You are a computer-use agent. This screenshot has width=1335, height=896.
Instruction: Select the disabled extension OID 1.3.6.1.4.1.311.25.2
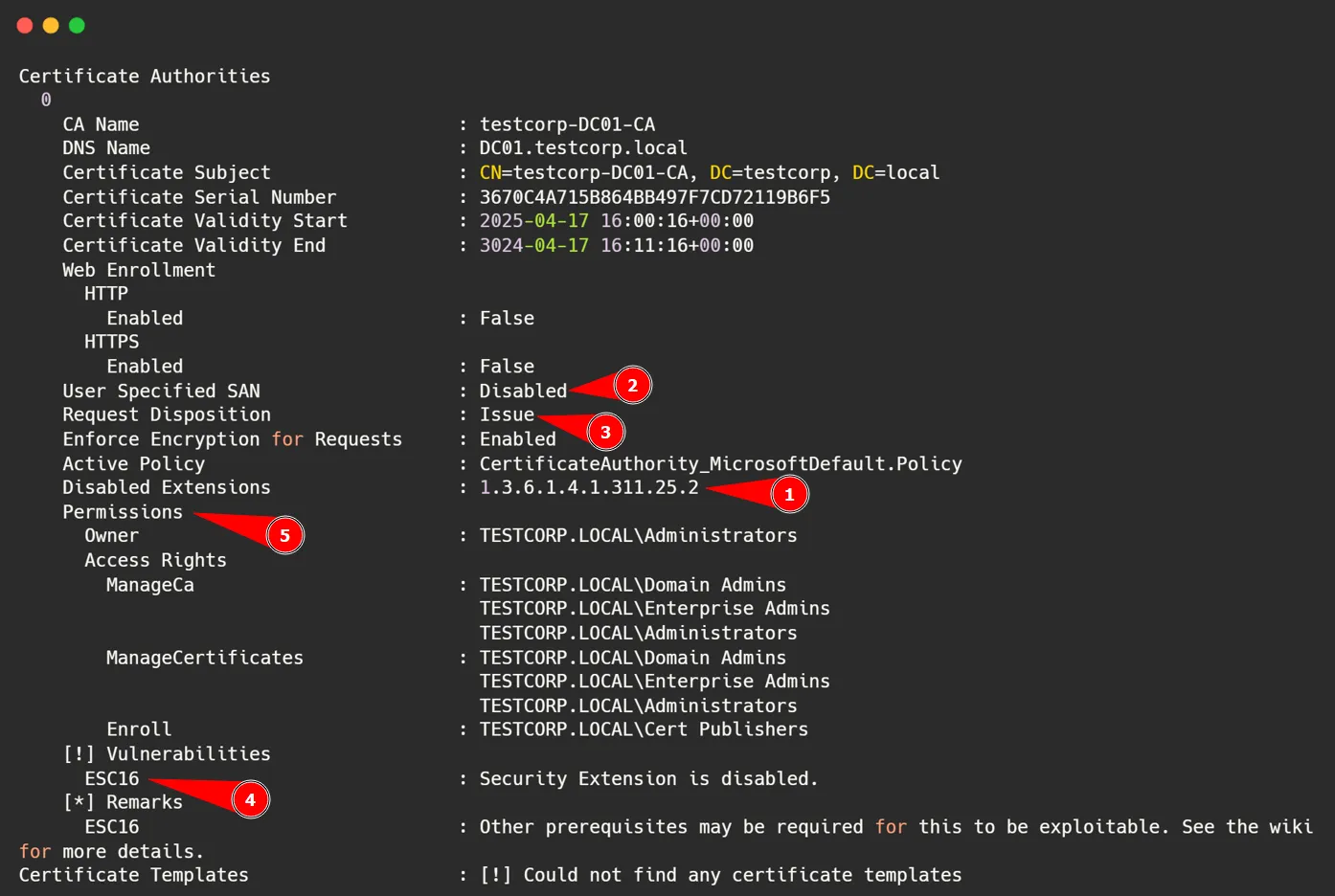589,487
